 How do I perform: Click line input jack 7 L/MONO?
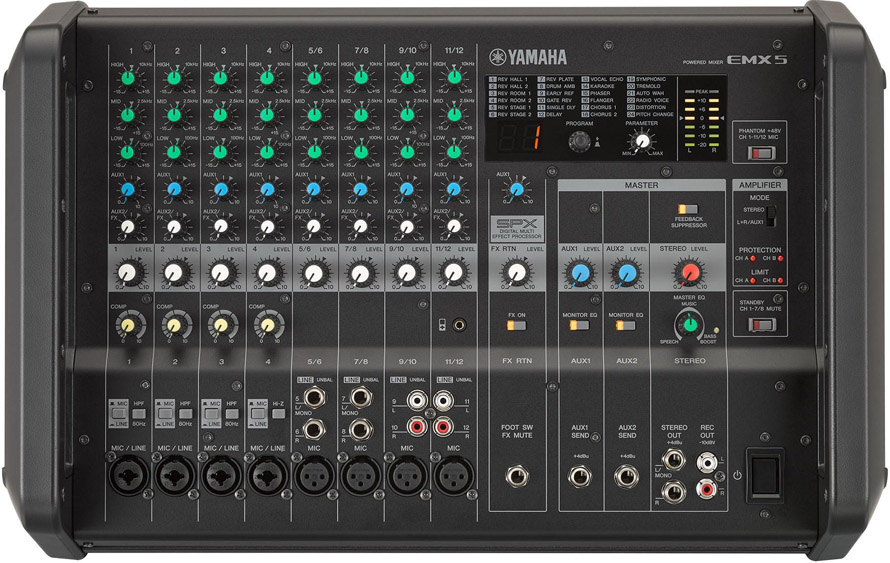(360, 397)
